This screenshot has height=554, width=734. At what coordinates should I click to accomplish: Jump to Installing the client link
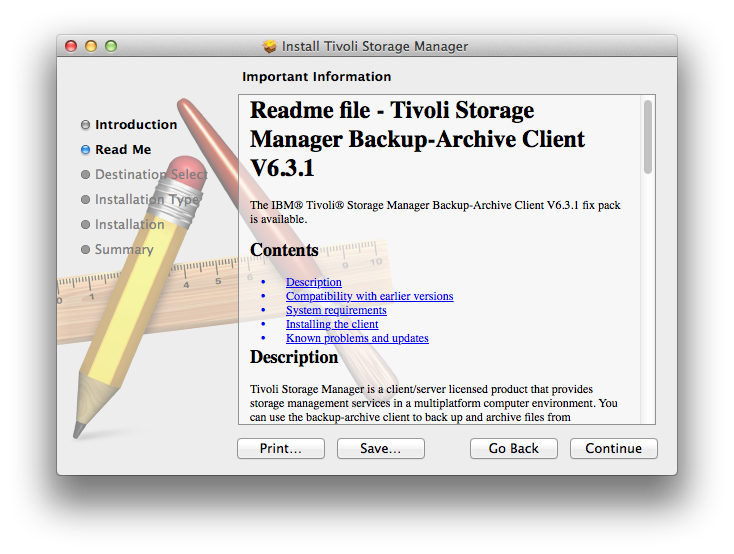(332, 324)
